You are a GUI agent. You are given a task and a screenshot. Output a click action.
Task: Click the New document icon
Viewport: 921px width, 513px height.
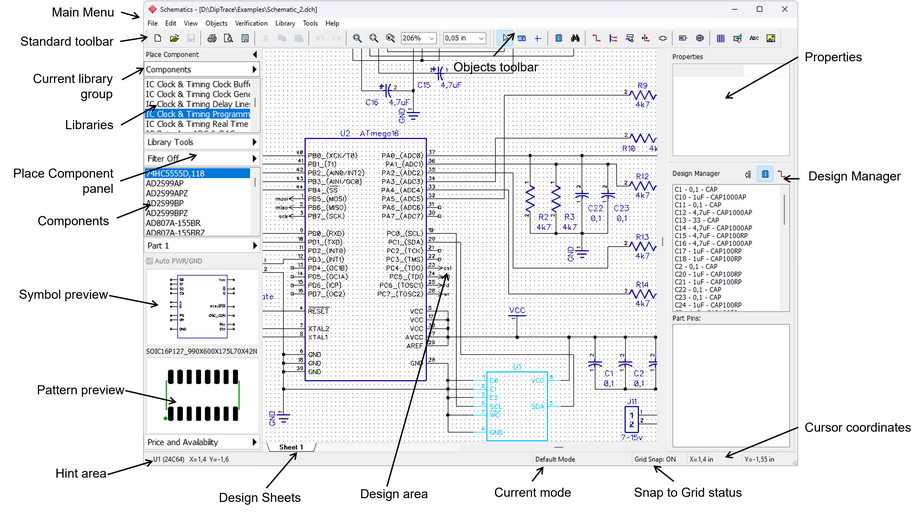[157, 38]
